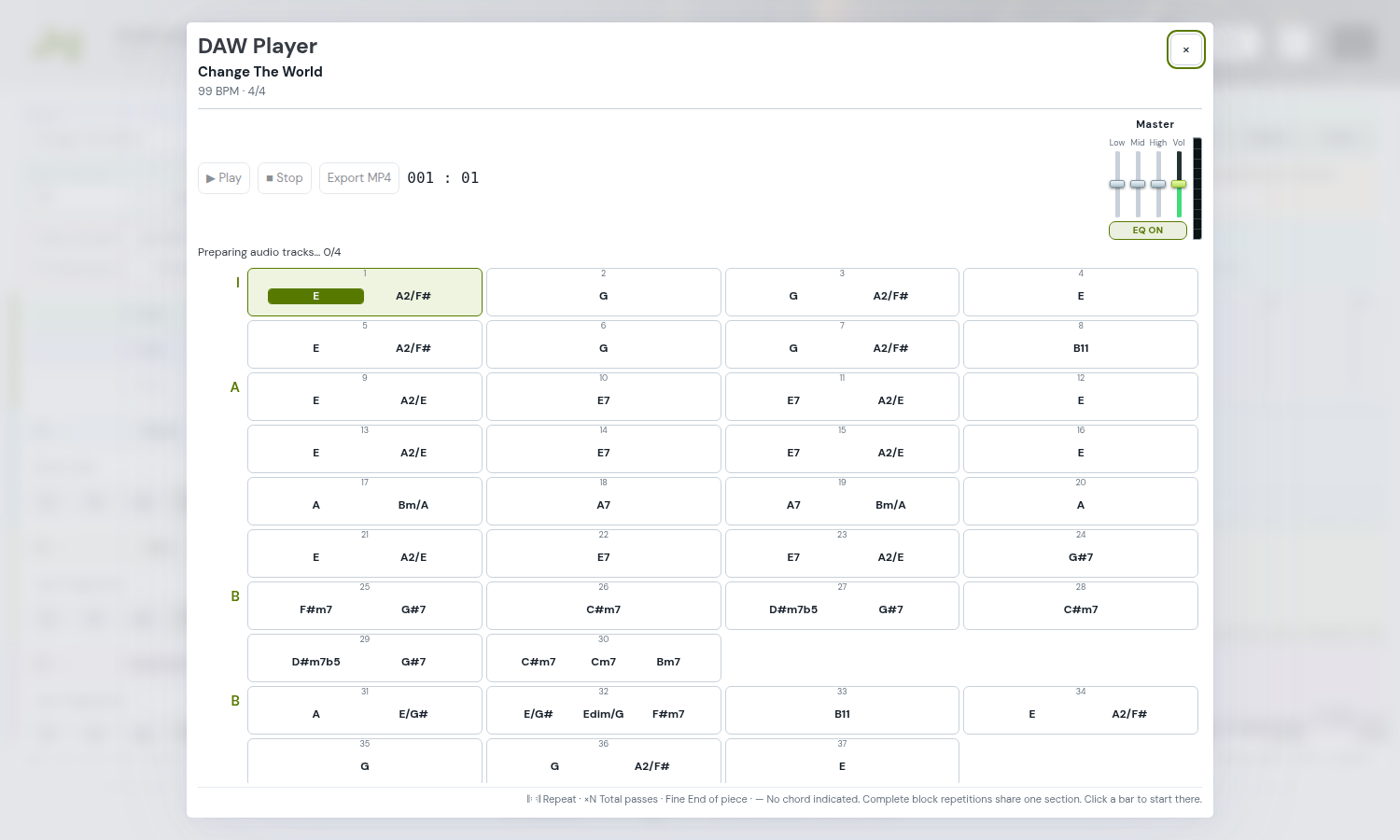Select bar 35 with chord G
Screen dimensions: 1400x840
(365, 762)
